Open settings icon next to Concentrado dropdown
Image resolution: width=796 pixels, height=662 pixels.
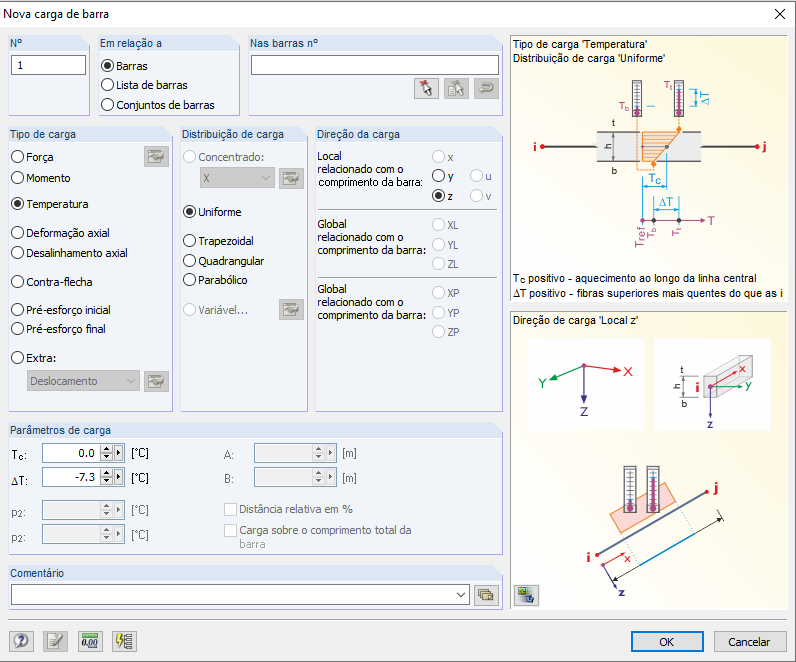(291, 178)
